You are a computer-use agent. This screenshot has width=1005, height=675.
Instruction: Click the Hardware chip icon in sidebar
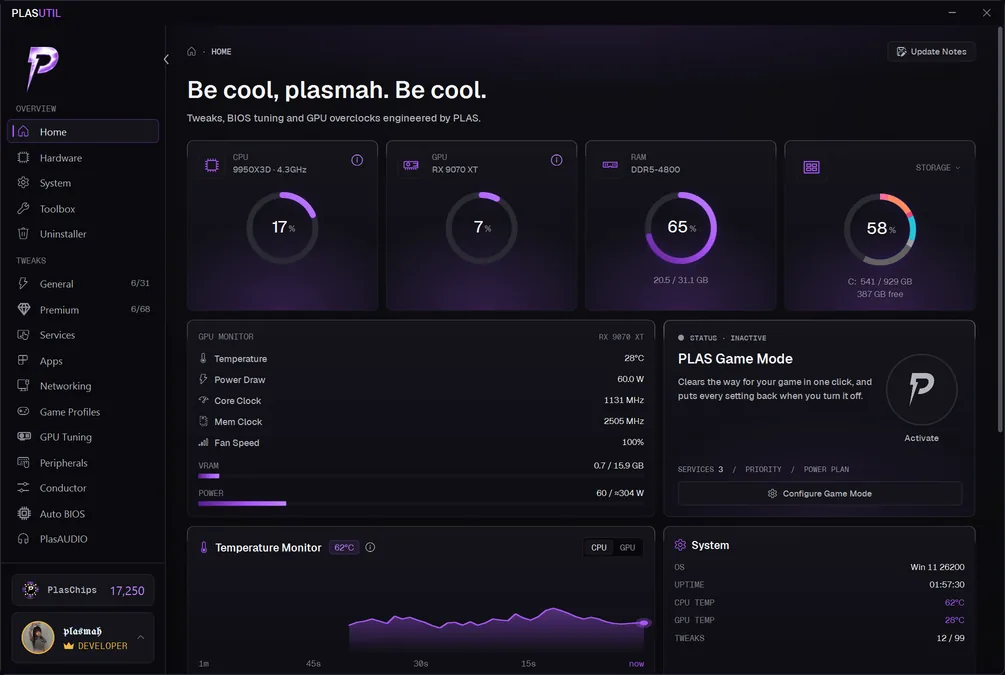[23, 158]
